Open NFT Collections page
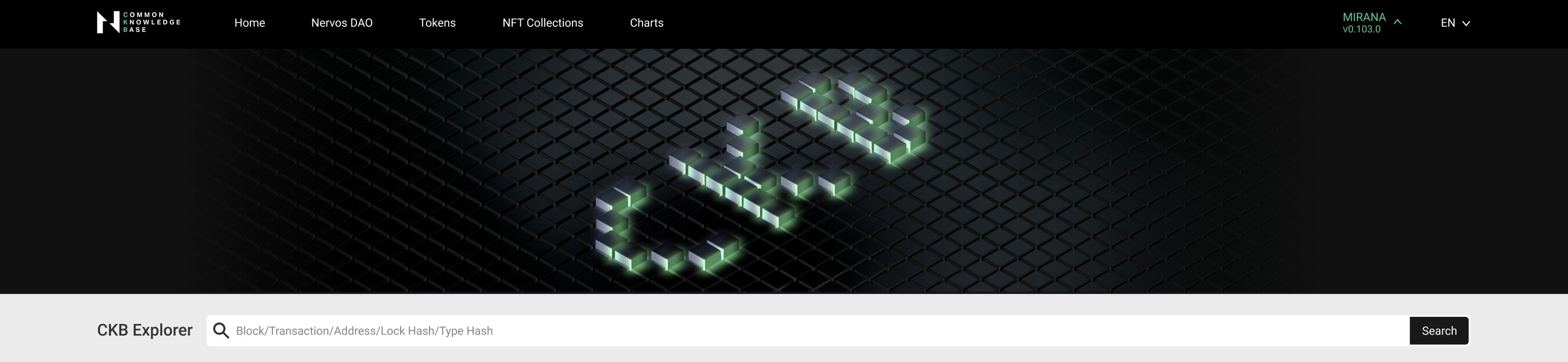This screenshot has height=362, width=1568. pos(542,22)
